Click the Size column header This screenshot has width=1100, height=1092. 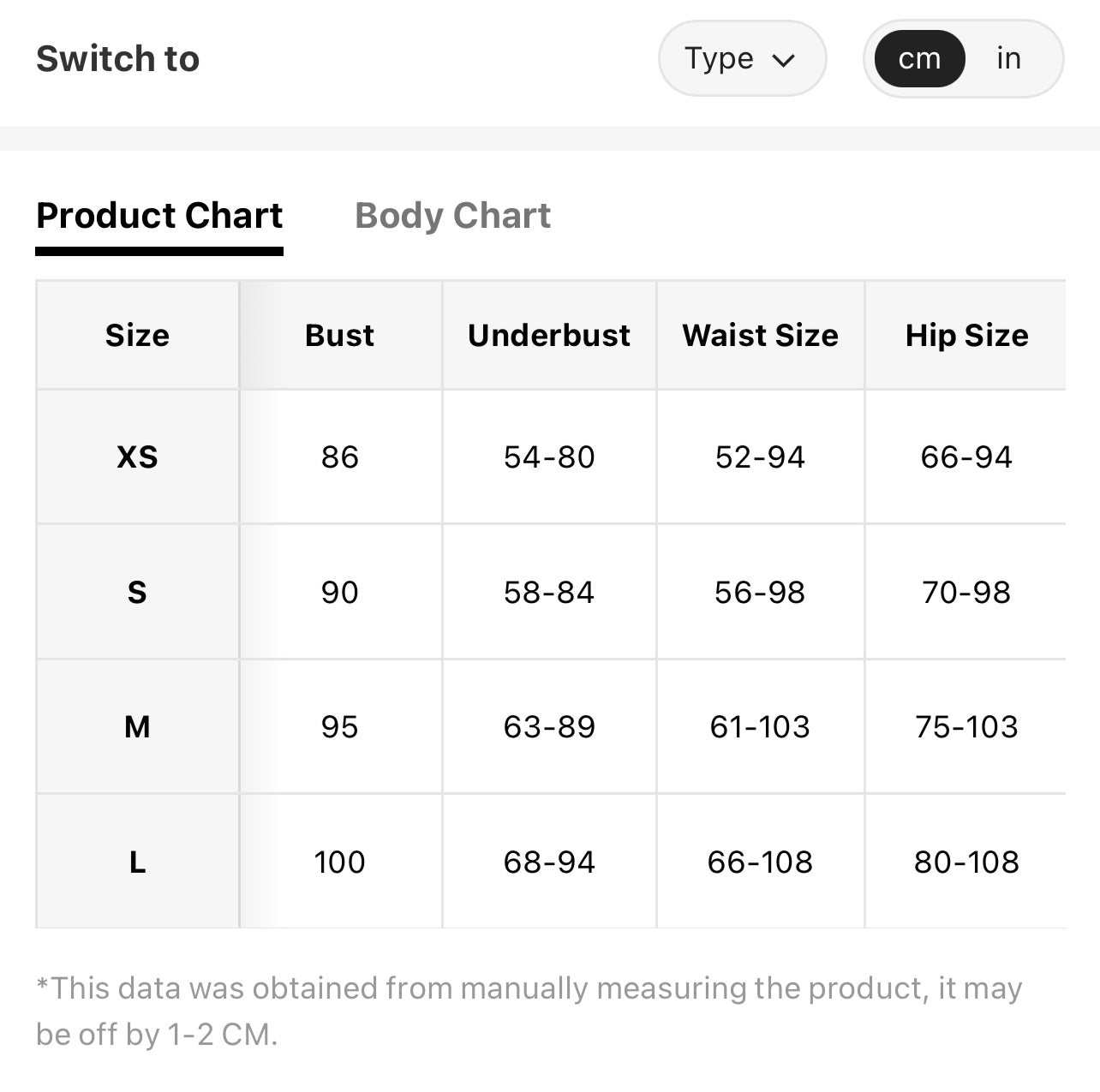pyautogui.click(x=137, y=335)
